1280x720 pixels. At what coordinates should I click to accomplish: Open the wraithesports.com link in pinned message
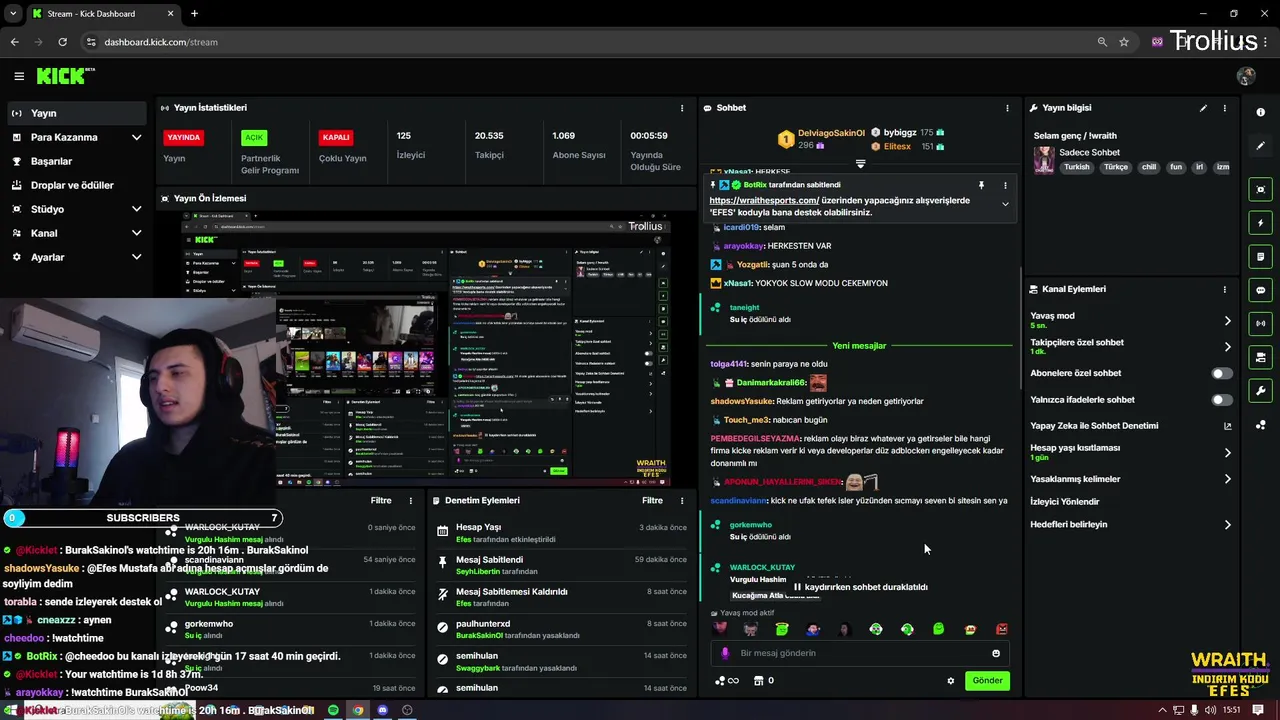[764, 200]
